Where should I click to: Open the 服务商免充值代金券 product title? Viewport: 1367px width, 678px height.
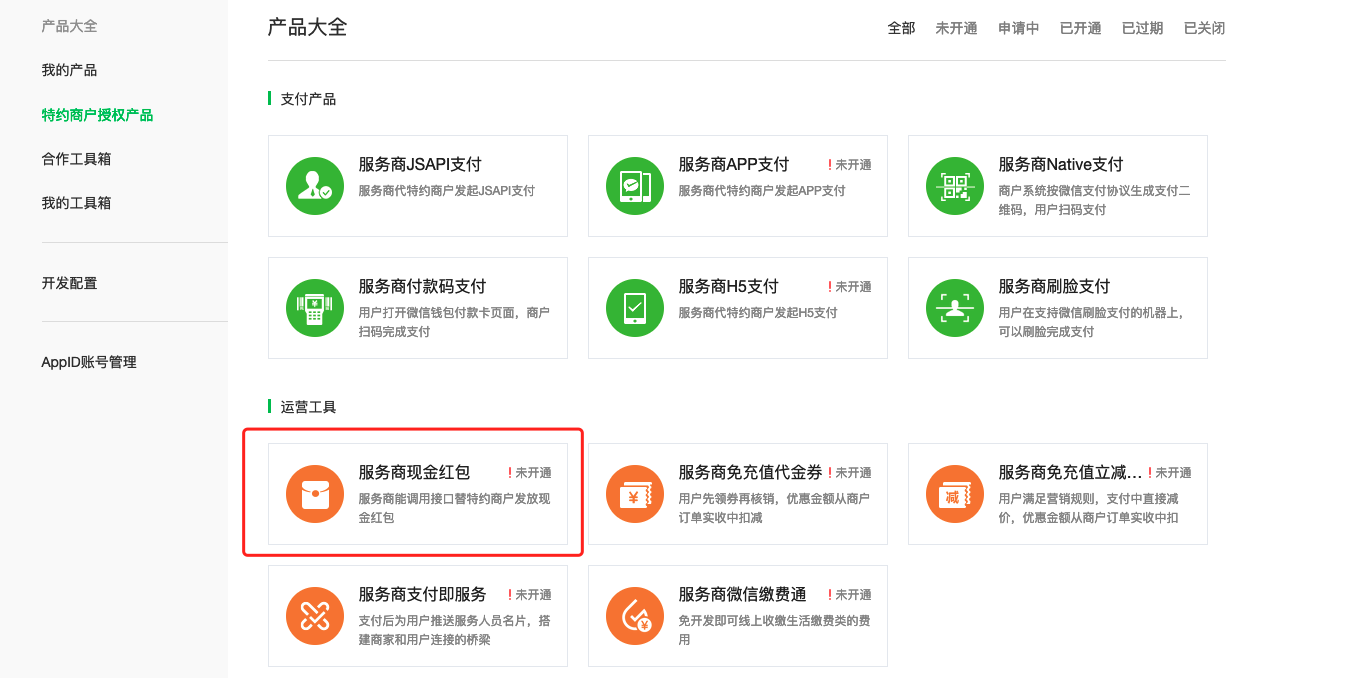(750, 472)
